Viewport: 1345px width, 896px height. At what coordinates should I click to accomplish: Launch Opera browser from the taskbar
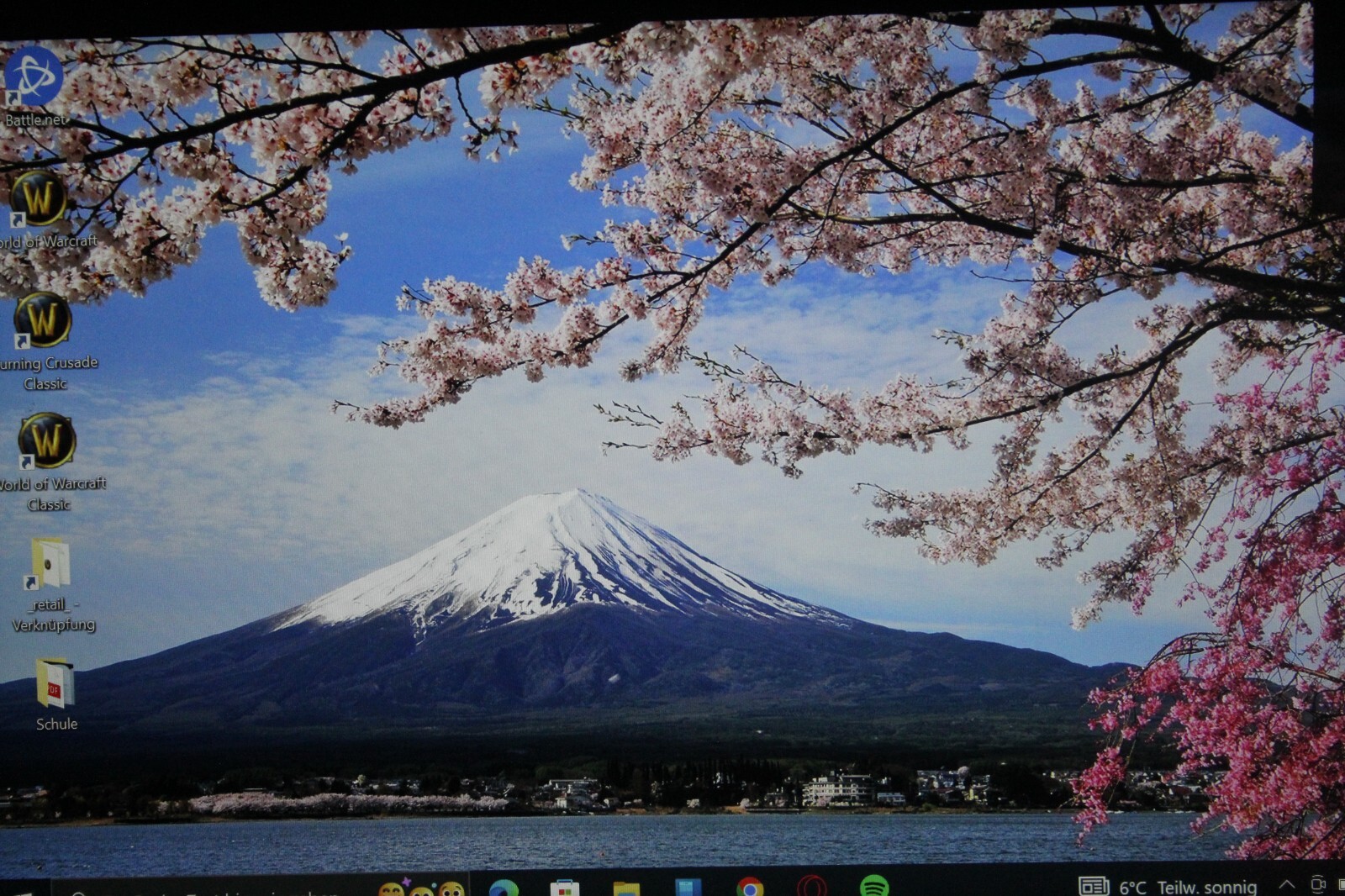pos(812,886)
